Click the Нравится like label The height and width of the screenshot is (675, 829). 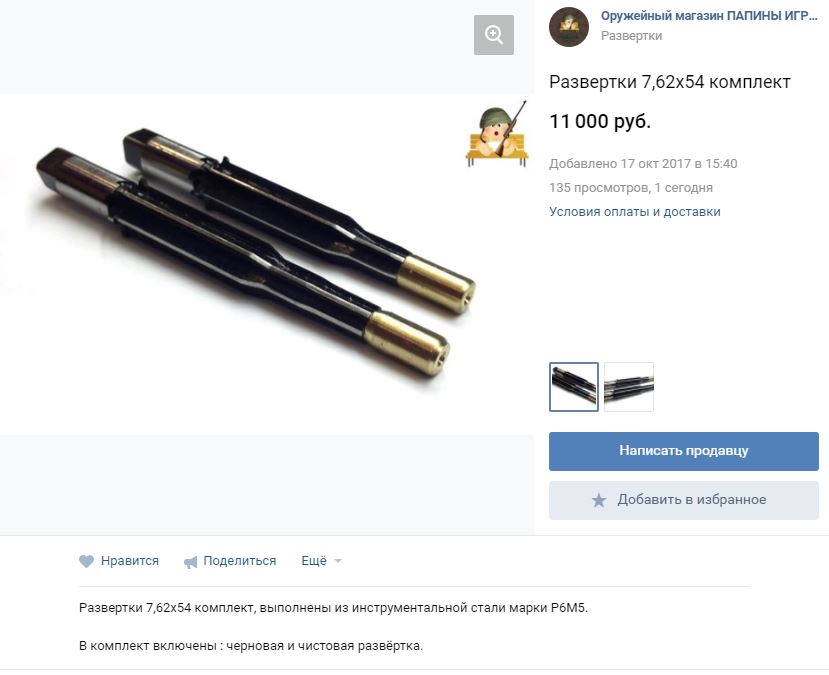pyautogui.click(x=130, y=561)
